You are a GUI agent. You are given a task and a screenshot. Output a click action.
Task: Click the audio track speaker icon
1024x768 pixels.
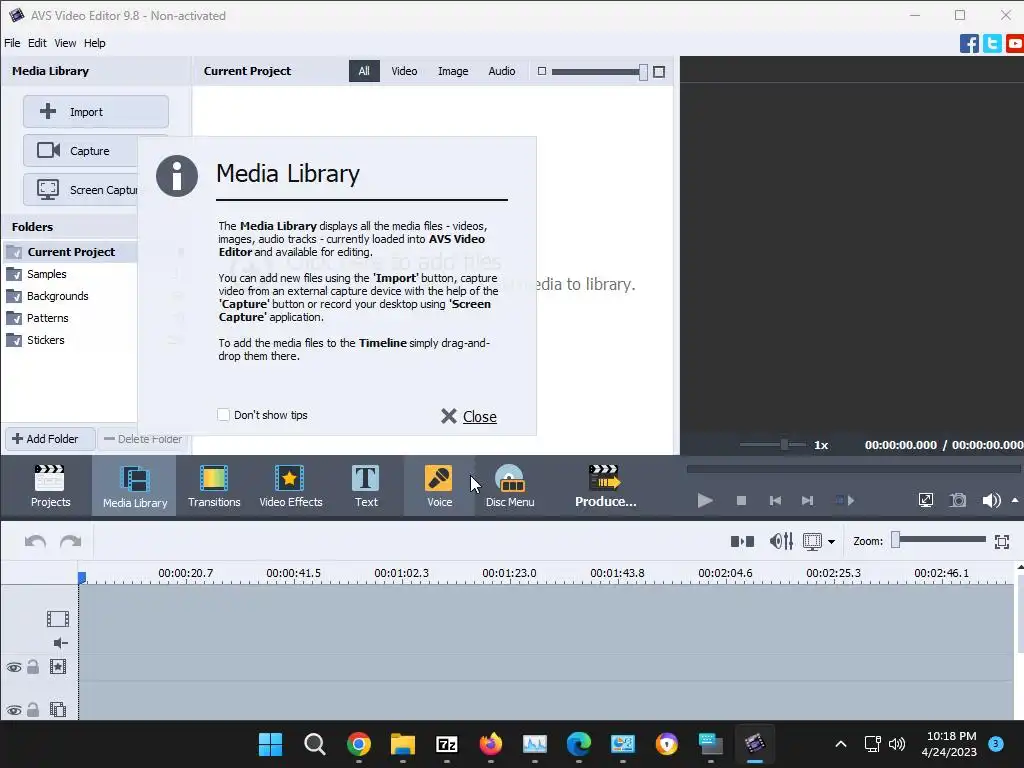(x=60, y=643)
